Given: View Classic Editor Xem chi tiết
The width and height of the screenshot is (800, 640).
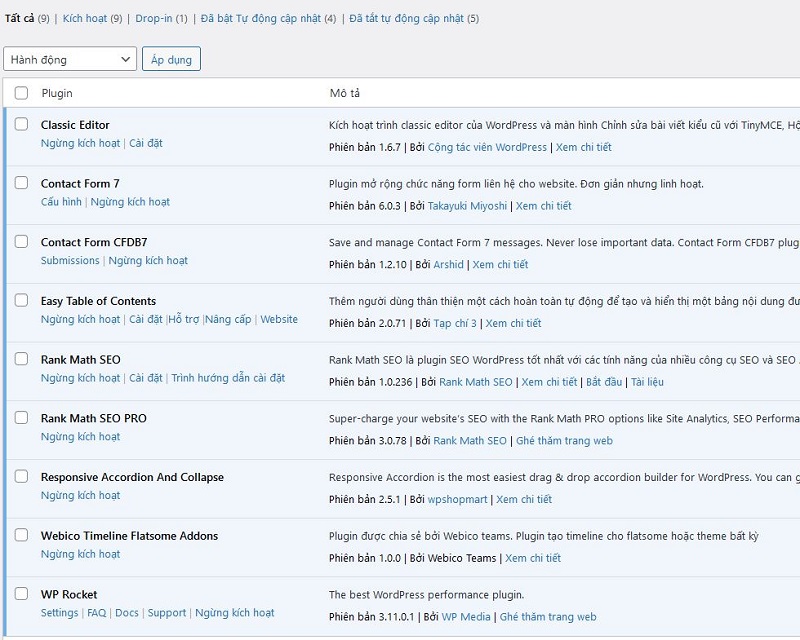Looking at the screenshot, I should [x=584, y=147].
